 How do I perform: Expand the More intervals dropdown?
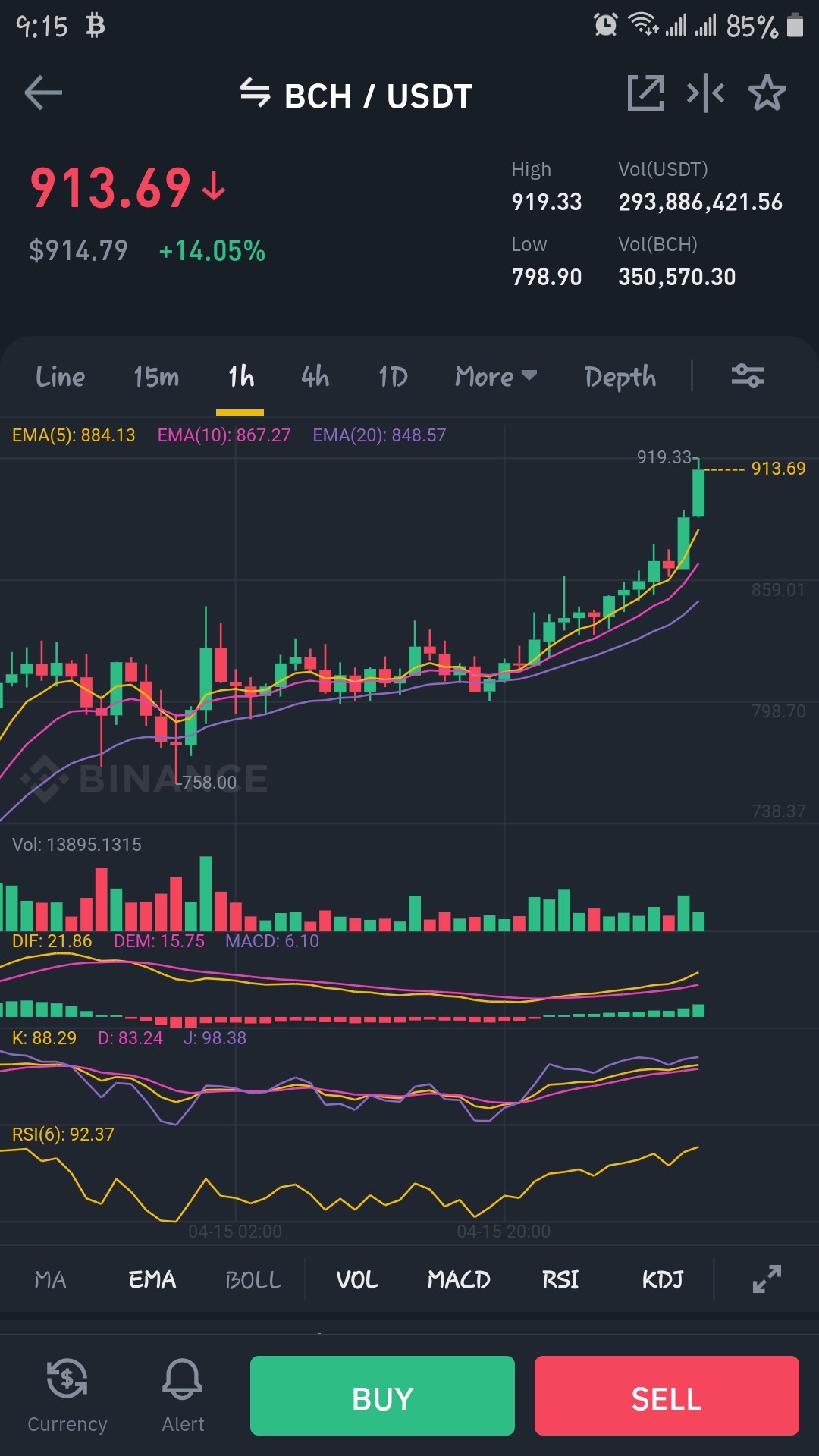click(x=496, y=376)
